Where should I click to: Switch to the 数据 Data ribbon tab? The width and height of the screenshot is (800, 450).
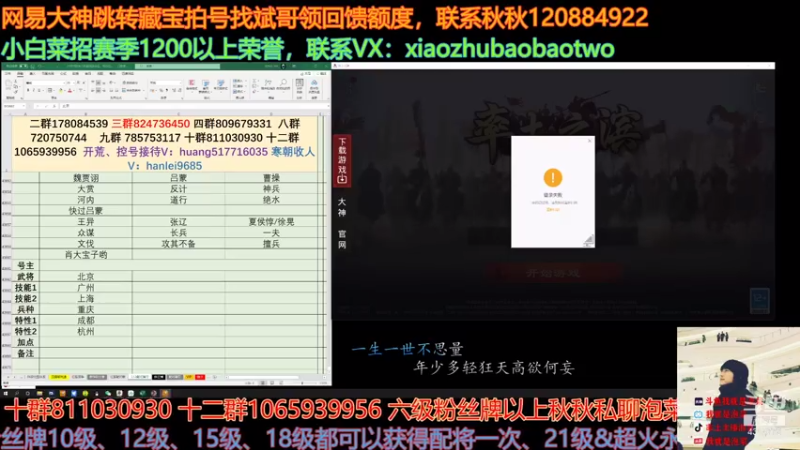pos(75,73)
